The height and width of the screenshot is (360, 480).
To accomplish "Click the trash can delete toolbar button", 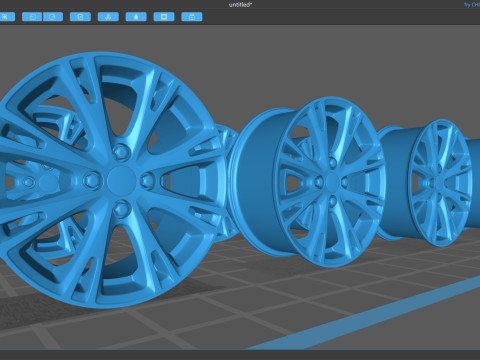I will (80, 17).
